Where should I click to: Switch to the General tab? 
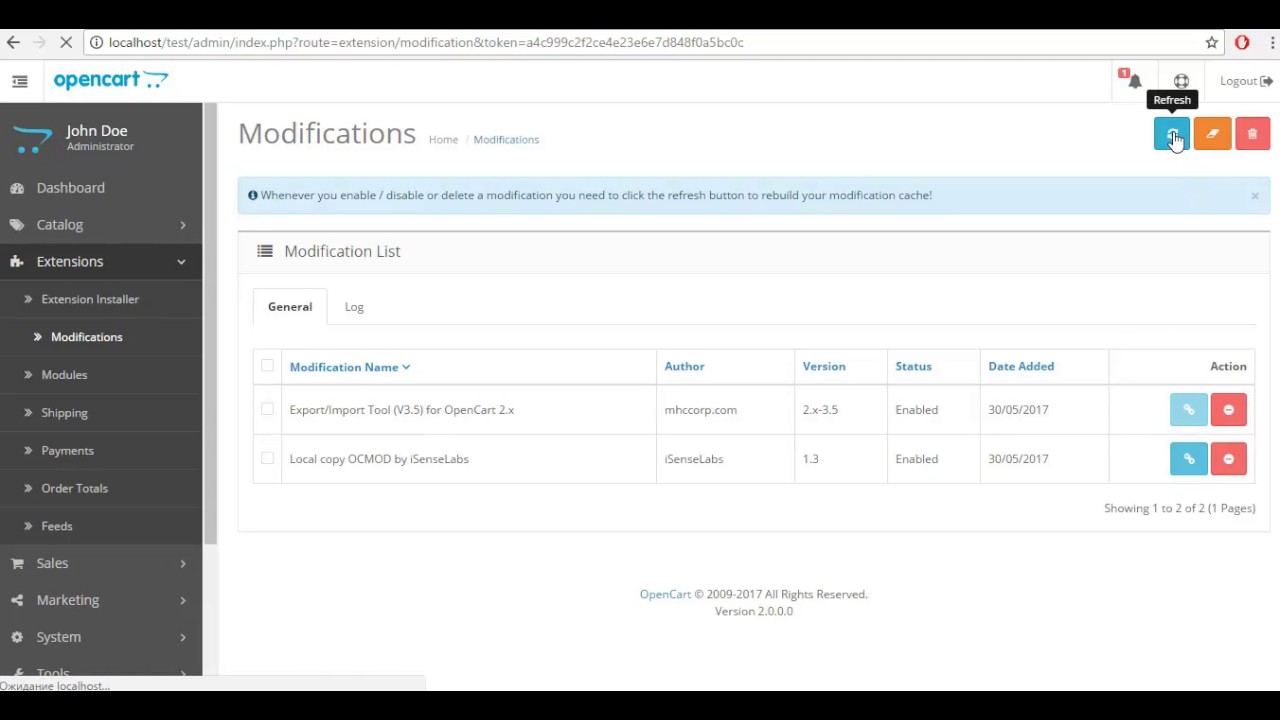point(290,307)
